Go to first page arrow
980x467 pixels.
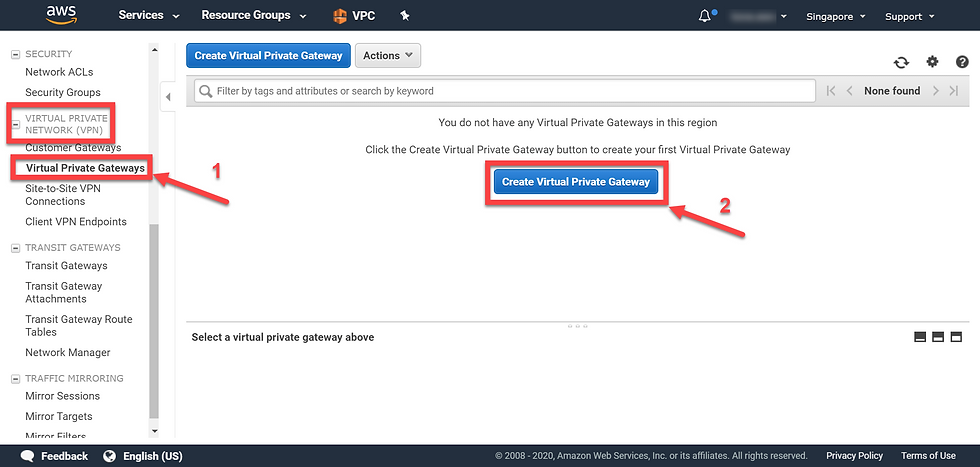831,91
